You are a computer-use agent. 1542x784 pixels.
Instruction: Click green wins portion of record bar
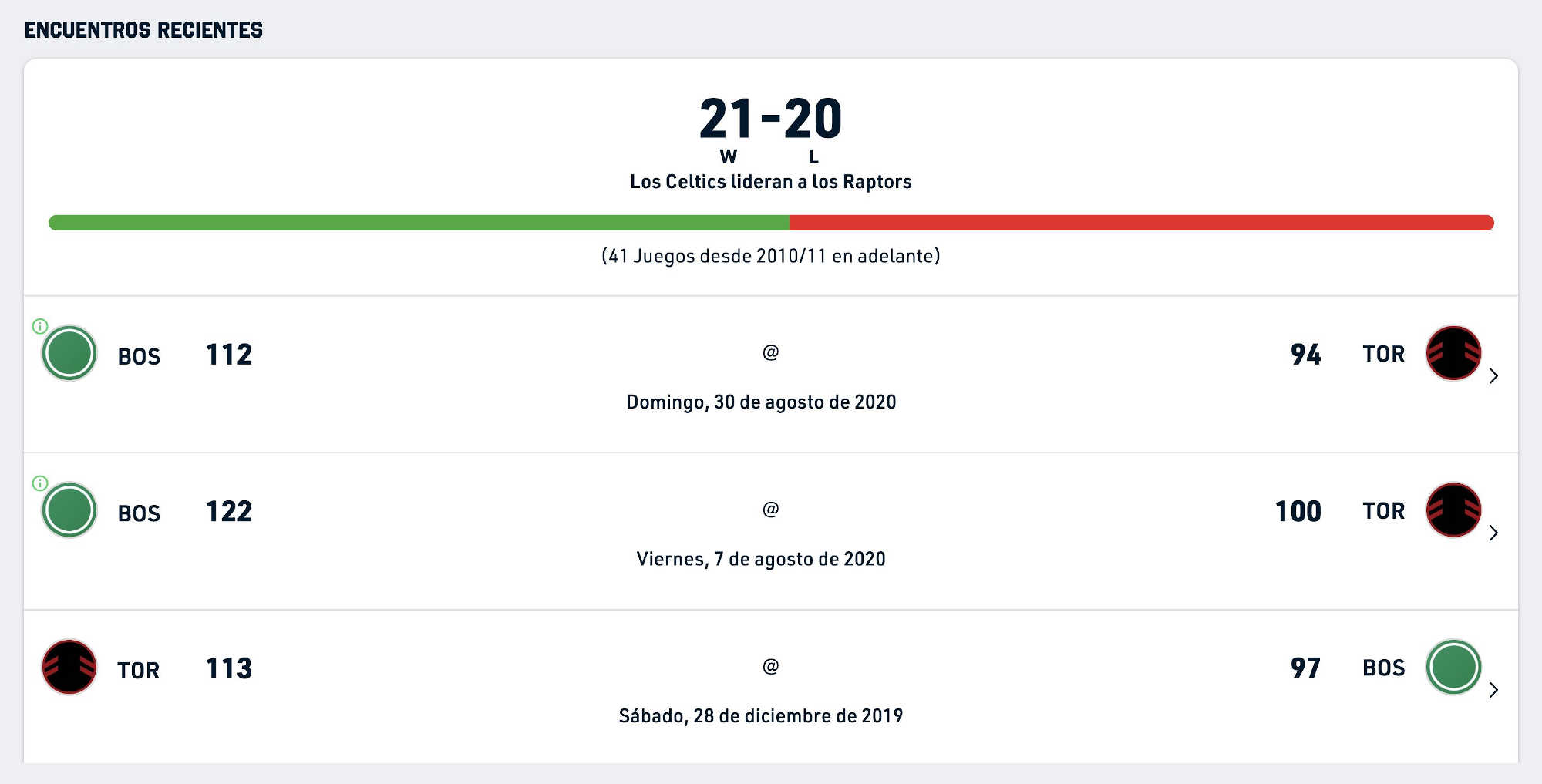pyautogui.click(x=419, y=223)
